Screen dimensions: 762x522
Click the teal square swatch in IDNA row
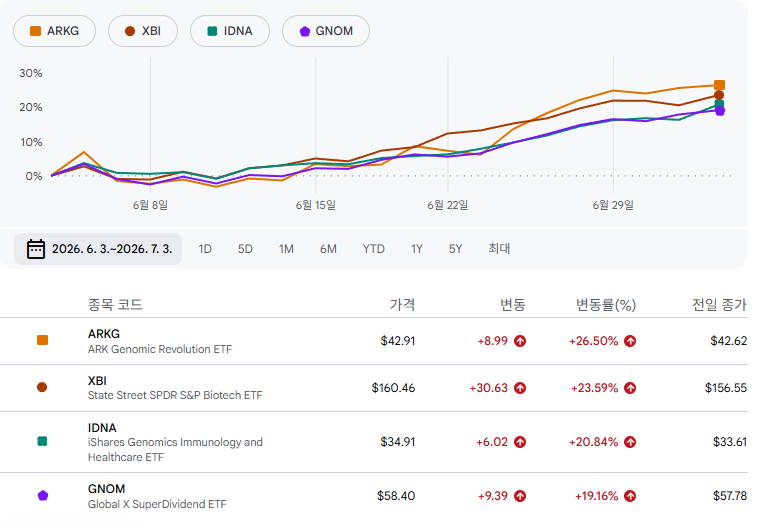point(42,441)
